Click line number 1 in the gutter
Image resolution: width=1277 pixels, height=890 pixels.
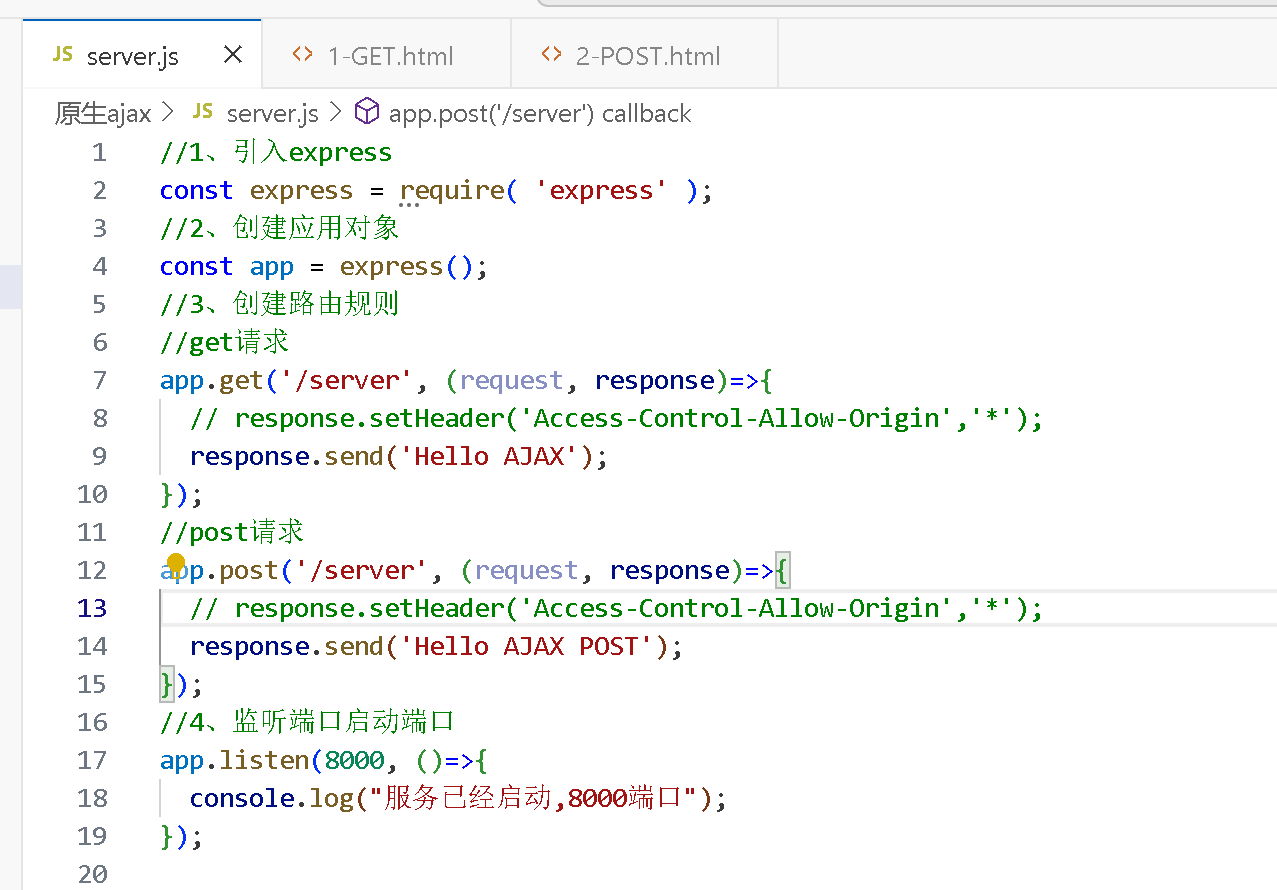[x=99, y=152]
